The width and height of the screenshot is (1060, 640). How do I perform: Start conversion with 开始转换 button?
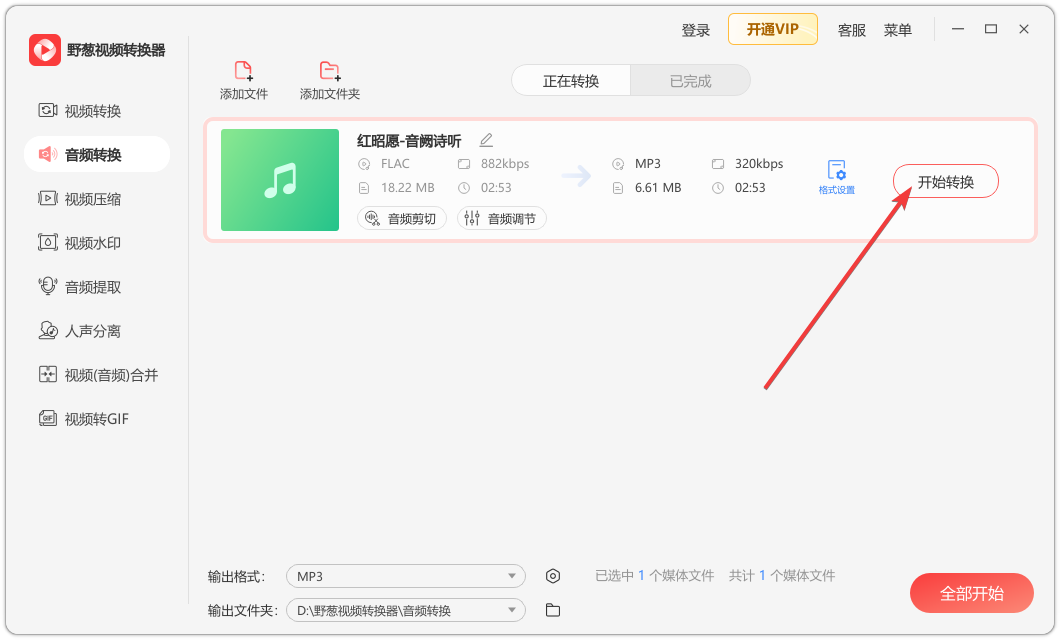point(945,180)
